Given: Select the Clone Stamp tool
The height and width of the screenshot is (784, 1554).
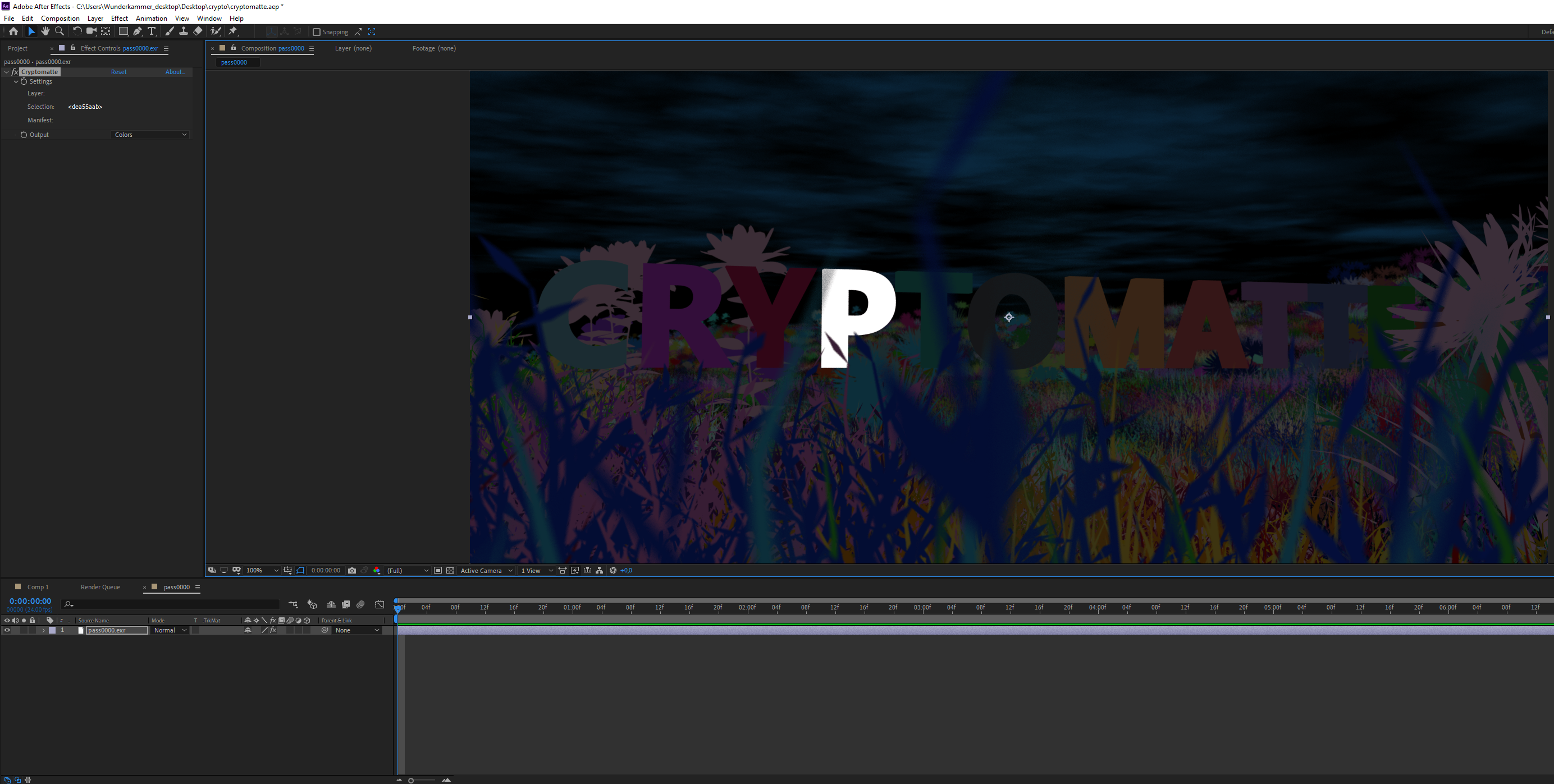Looking at the screenshot, I should click(184, 31).
